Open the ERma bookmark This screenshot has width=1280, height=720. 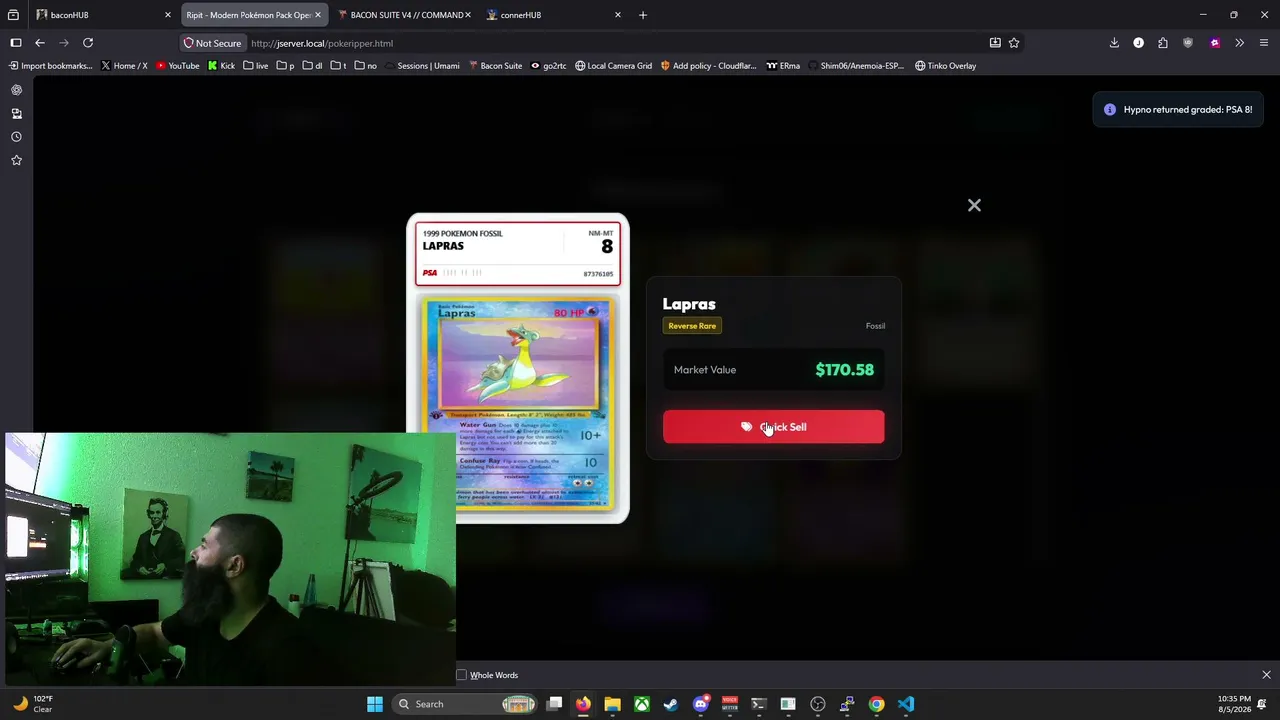point(783,66)
